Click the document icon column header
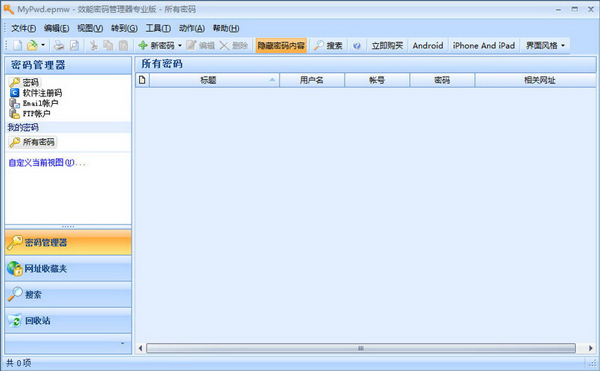 click(x=142, y=80)
